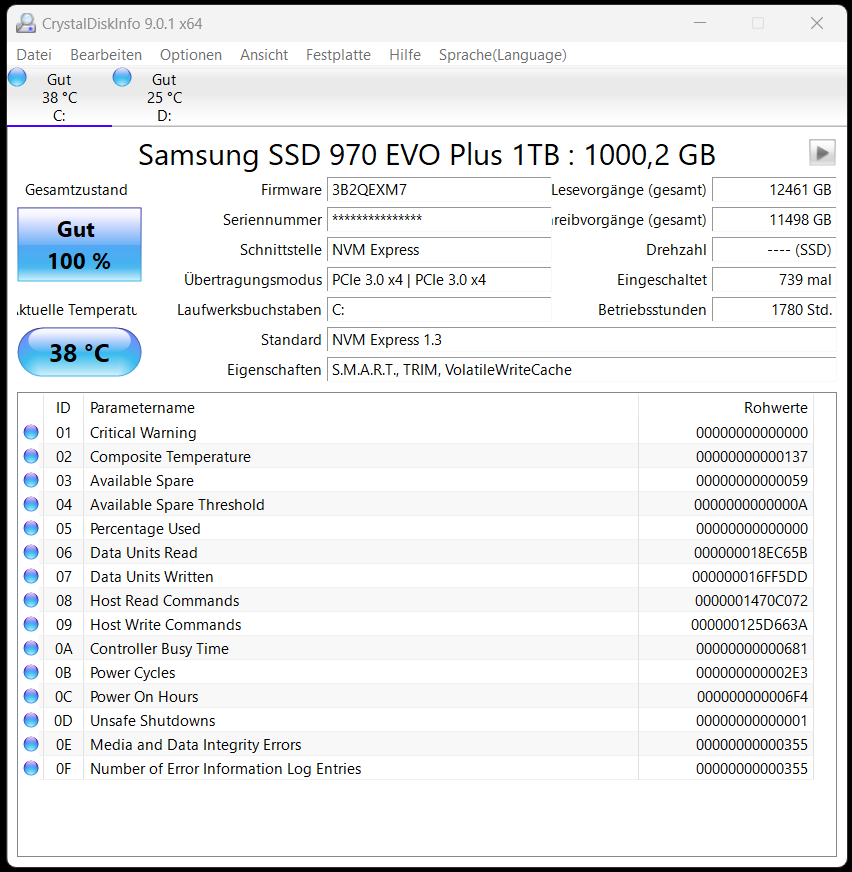Click the drive title Samsung SSD 970 EVO Plus
The width and height of the screenshot is (852, 872).
pyautogui.click(x=426, y=154)
